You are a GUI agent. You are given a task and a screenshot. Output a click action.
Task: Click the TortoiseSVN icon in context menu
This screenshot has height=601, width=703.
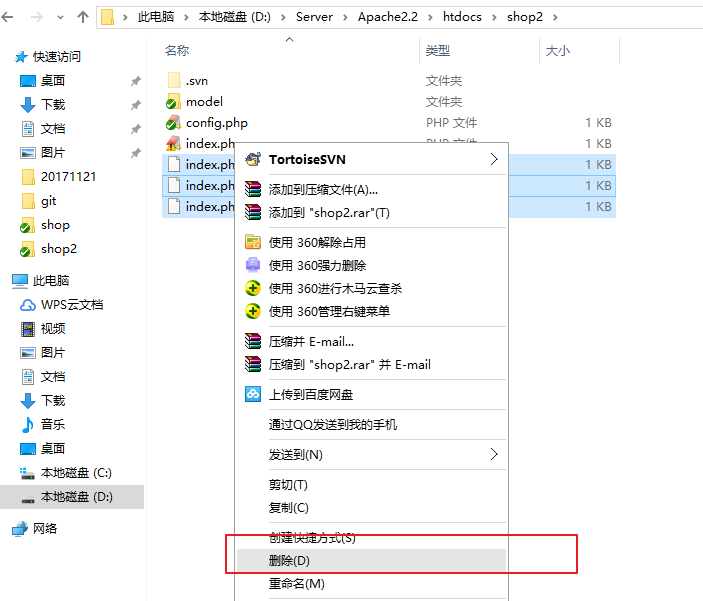253,159
